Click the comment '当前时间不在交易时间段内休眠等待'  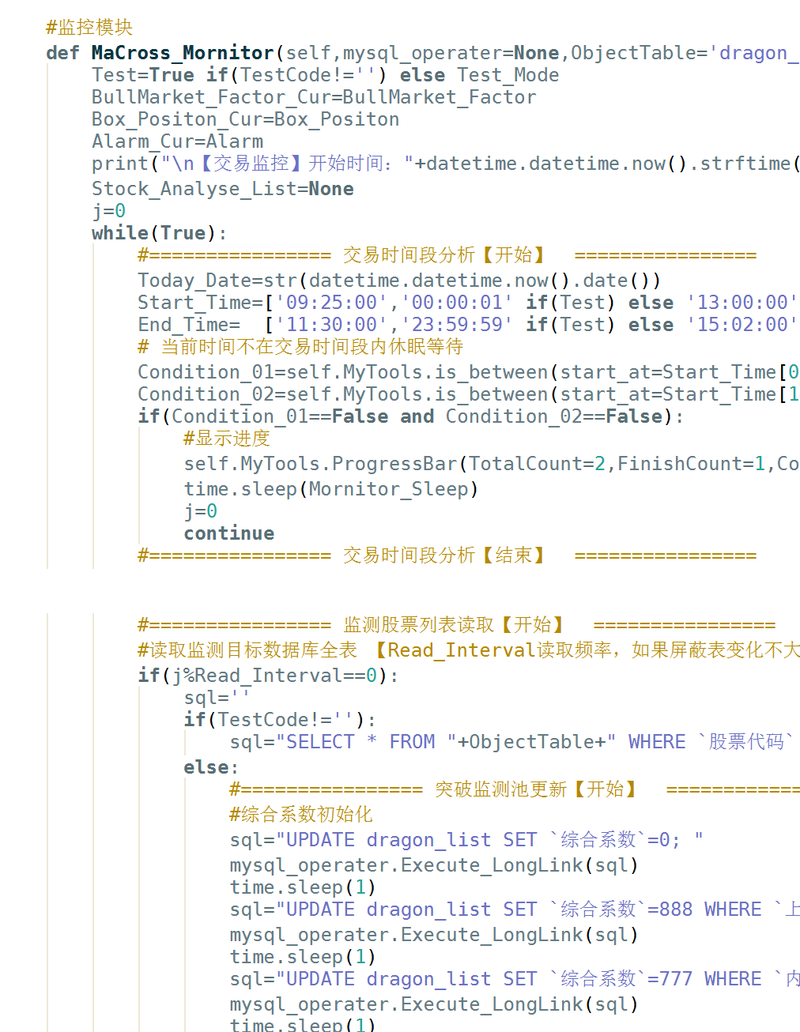[x=300, y=347]
